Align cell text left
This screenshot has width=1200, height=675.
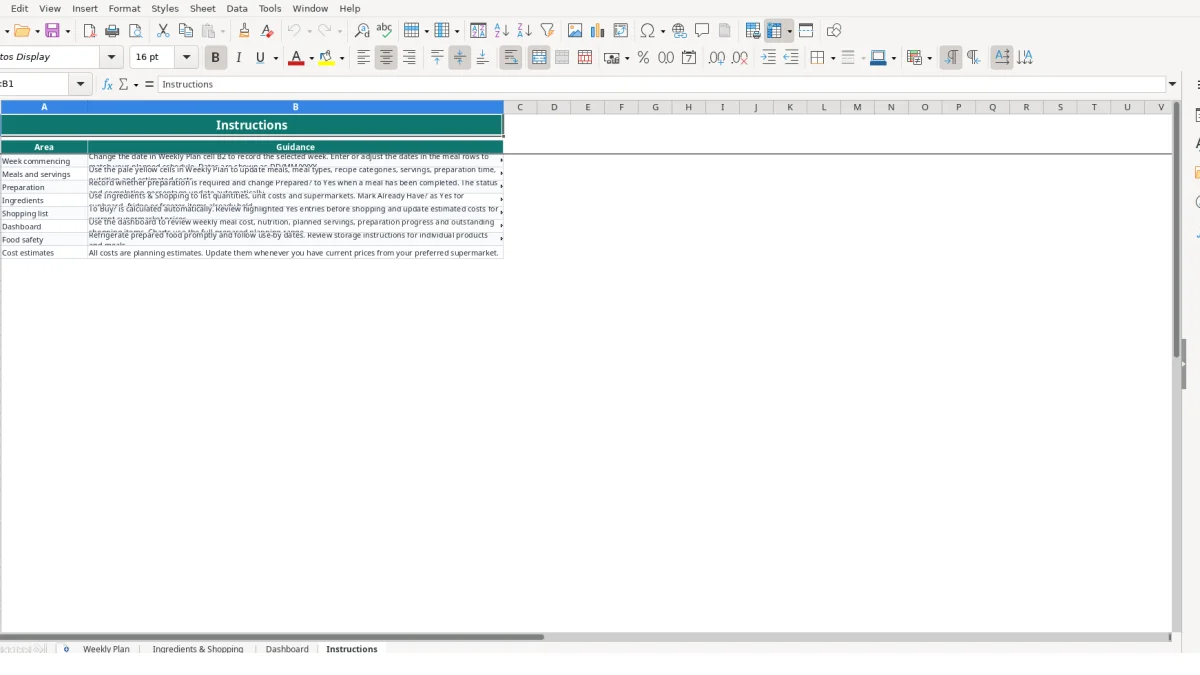coord(364,58)
